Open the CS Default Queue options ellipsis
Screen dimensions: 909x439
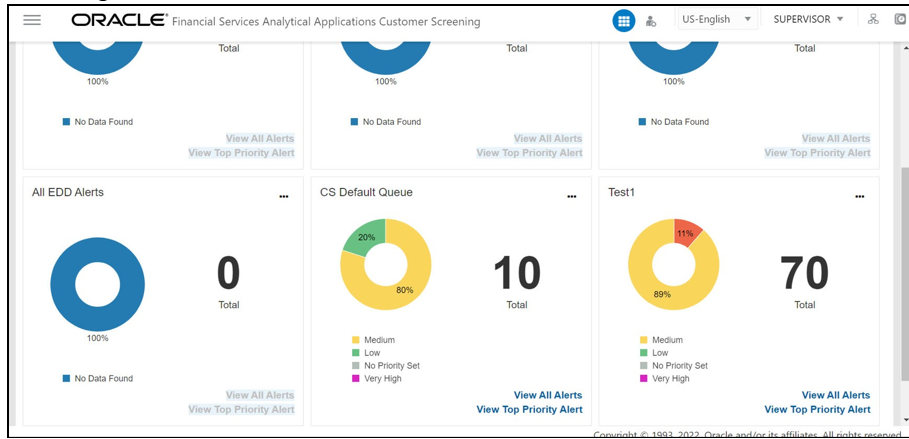[572, 197]
